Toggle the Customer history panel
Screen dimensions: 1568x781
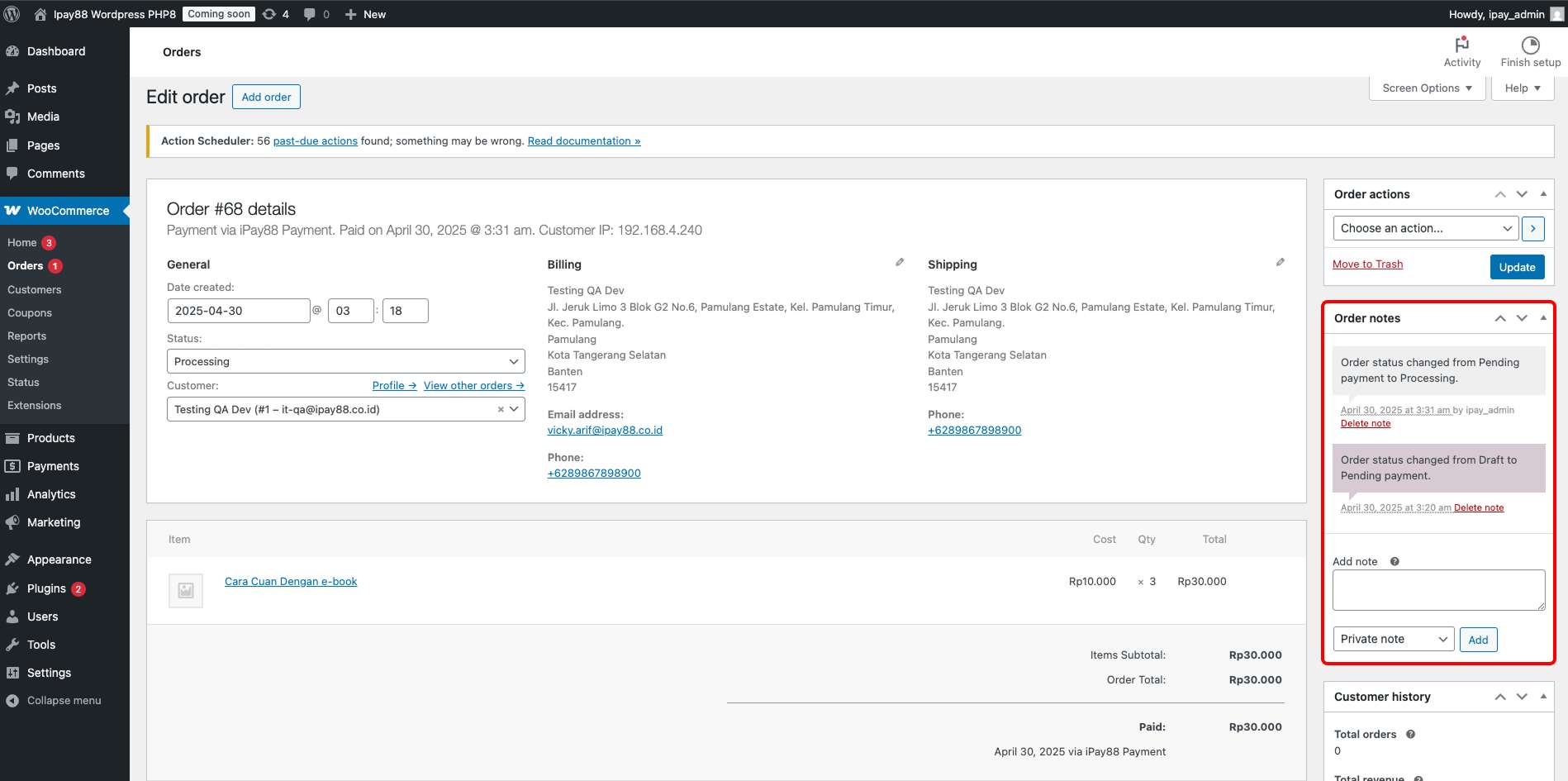[1543, 697]
